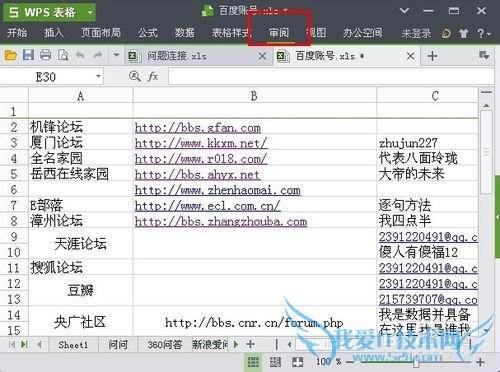Open link http://bbs.zhangzhouba.com
Image resolution: width=500 pixels, height=372 pixels.
pyautogui.click(x=221, y=222)
